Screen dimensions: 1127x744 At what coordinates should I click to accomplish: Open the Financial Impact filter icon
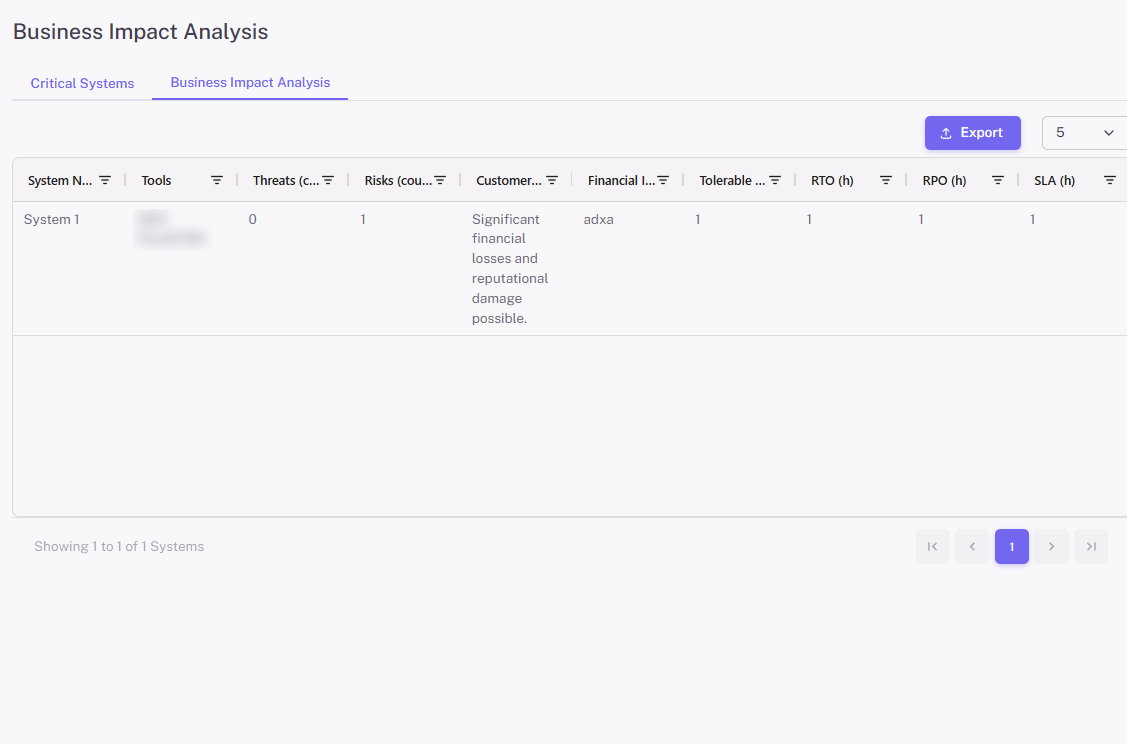pos(663,181)
